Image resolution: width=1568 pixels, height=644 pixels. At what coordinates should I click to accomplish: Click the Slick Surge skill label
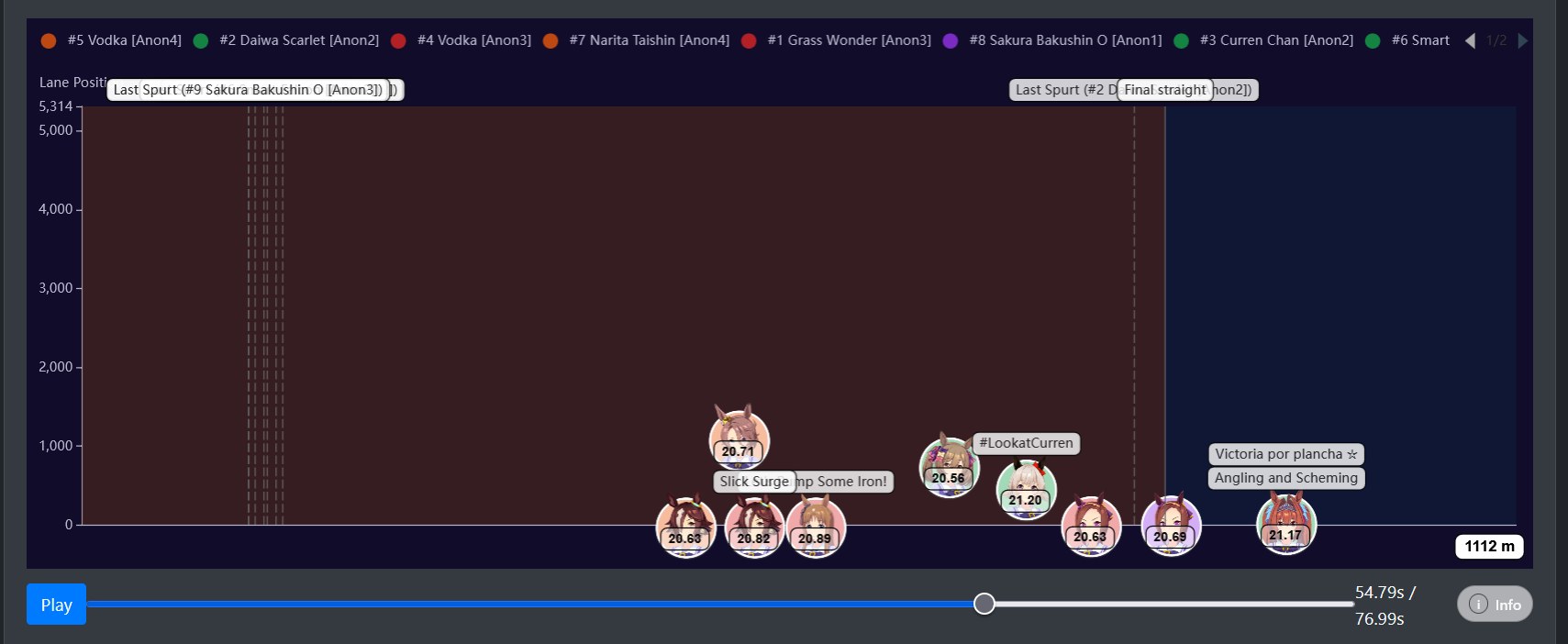[754, 482]
